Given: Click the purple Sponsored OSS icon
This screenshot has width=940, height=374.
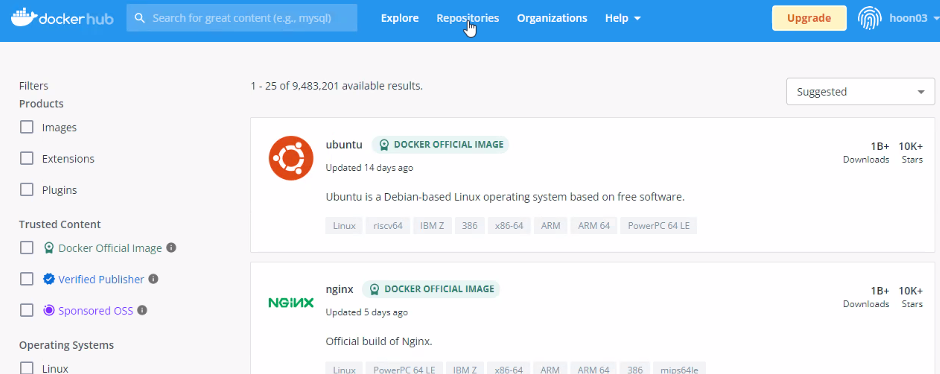Looking at the screenshot, I should pyautogui.click(x=49, y=310).
